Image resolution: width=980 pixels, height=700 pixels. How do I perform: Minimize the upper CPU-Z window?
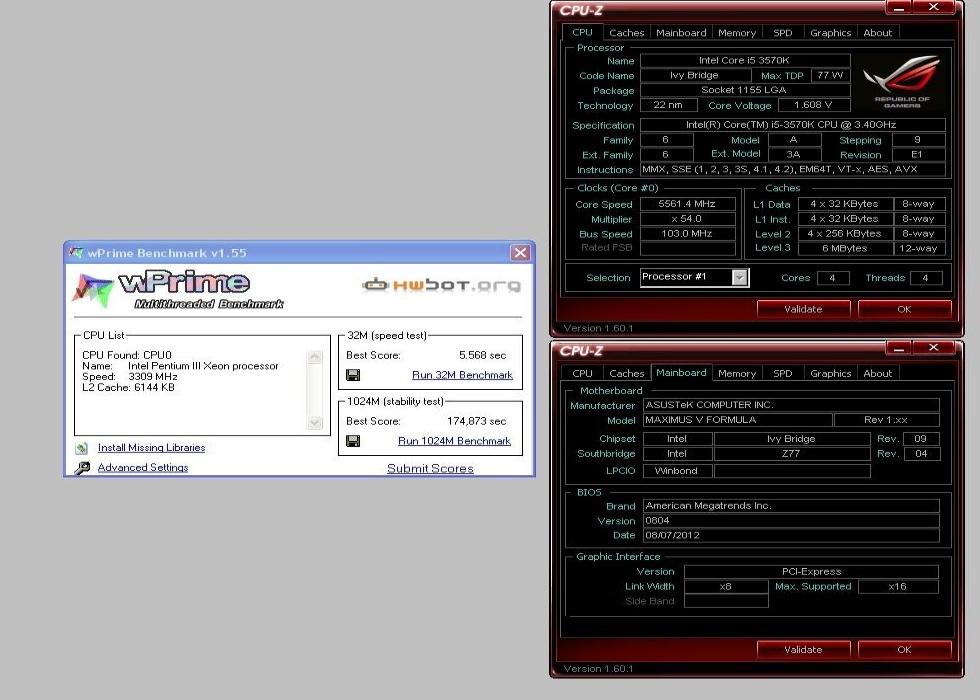pos(899,8)
